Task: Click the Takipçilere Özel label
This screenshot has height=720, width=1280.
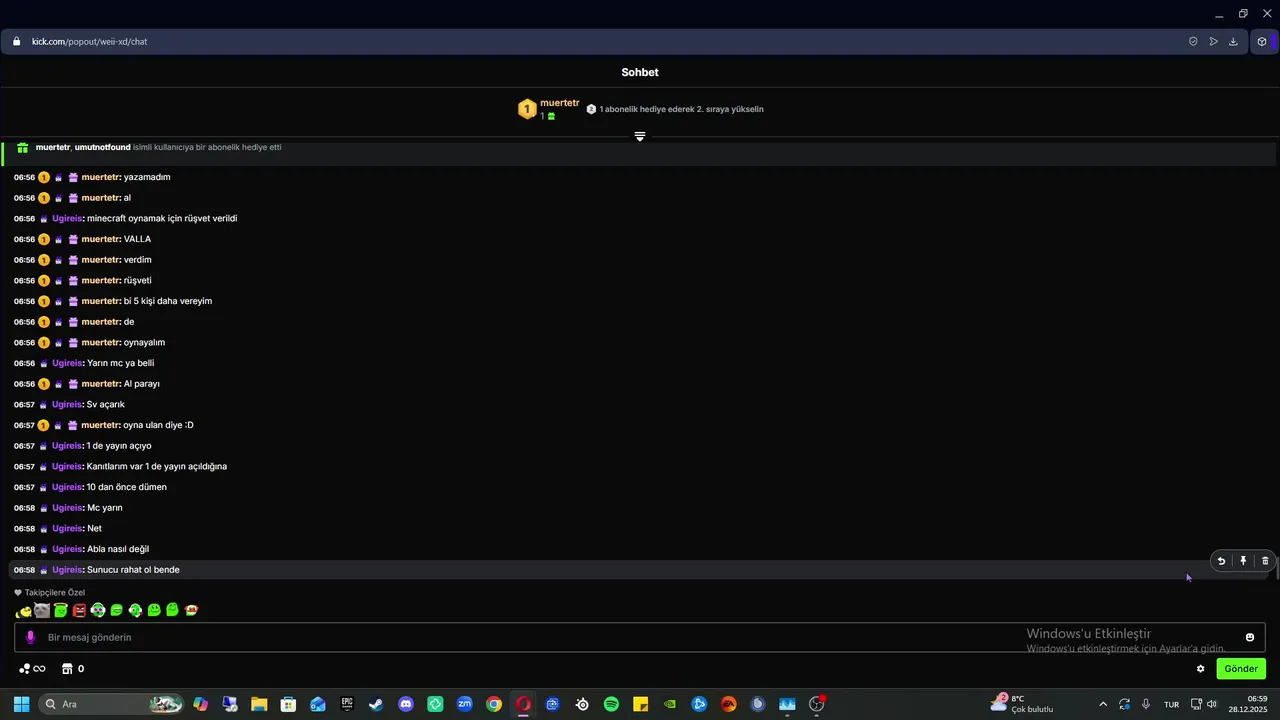Action: click(54, 593)
